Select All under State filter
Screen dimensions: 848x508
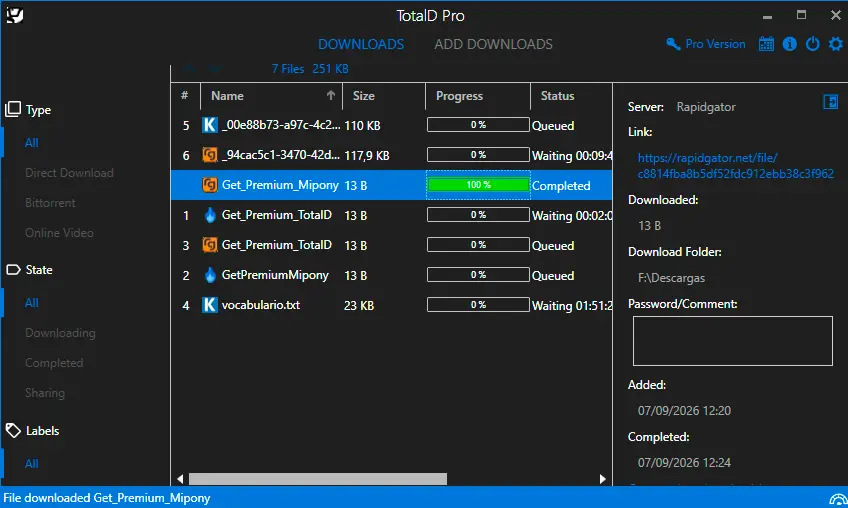pyautogui.click(x=31, y=303)
